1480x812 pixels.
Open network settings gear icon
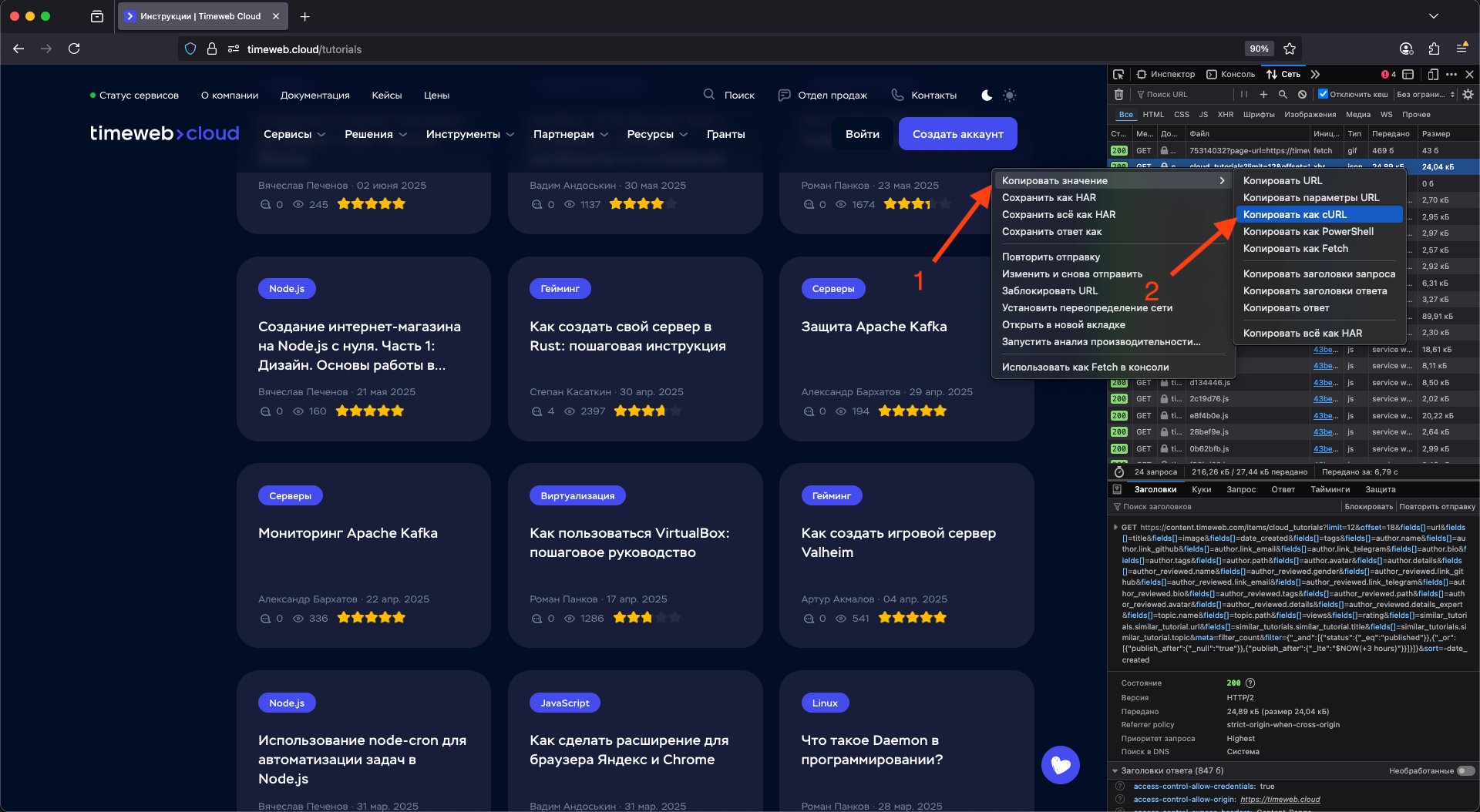click(1468, 95)
